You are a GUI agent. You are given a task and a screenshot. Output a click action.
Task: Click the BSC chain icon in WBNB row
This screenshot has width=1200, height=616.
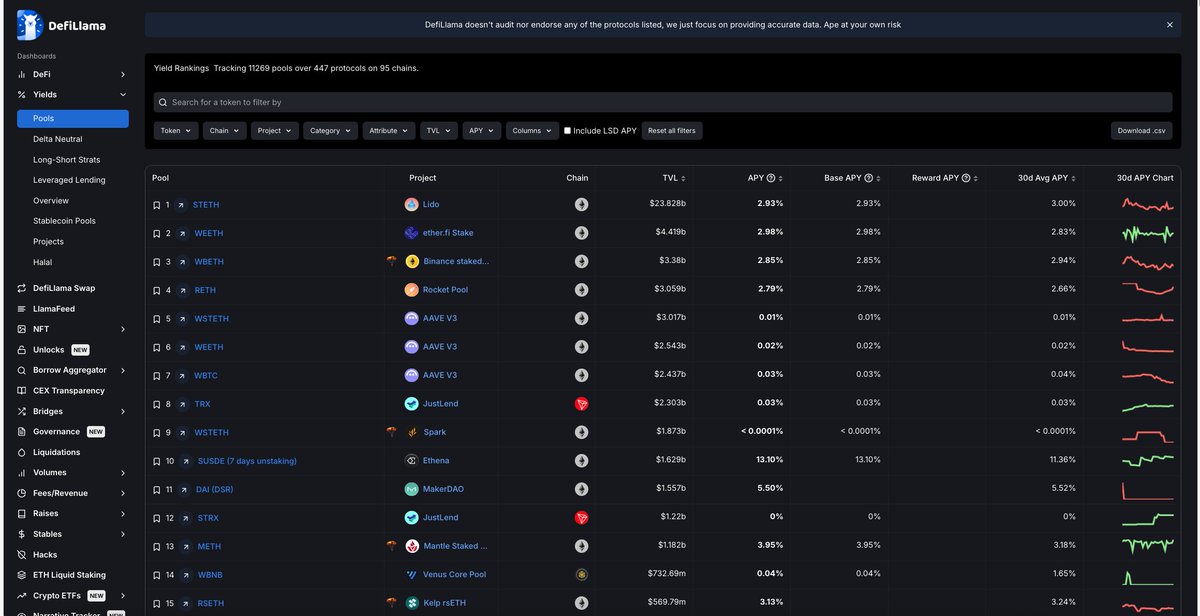click(581, 575)
